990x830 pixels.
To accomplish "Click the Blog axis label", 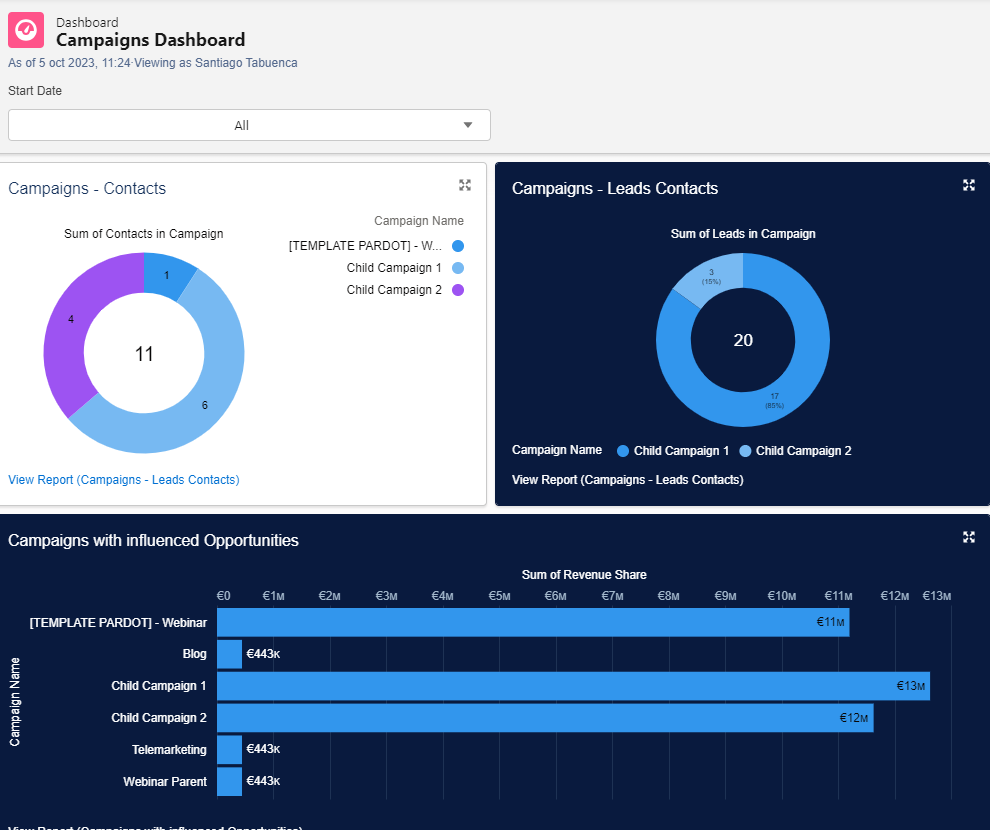I will click(x=194, y=654).
